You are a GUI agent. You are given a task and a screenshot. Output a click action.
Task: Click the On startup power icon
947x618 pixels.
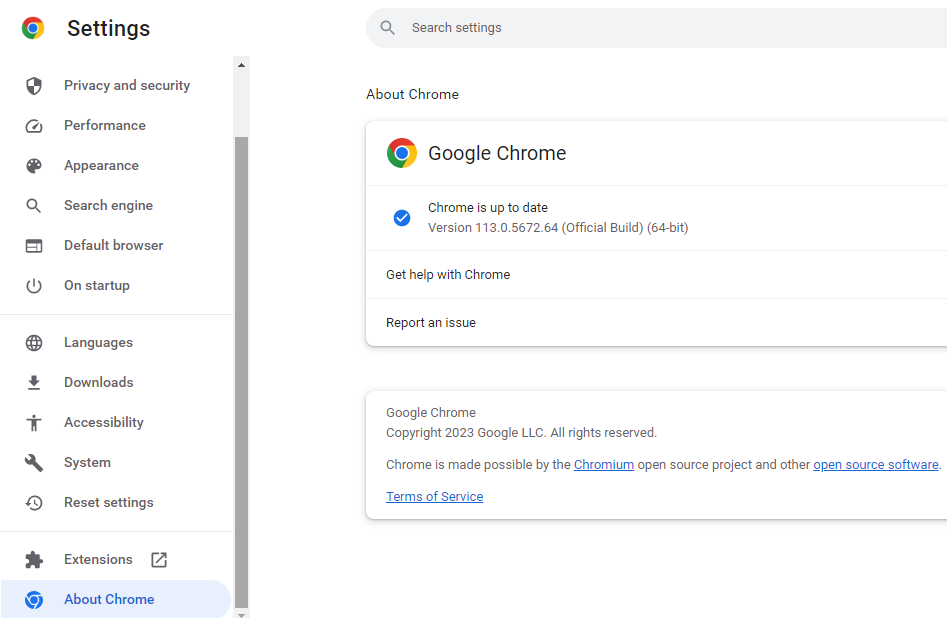pos(34,286)
